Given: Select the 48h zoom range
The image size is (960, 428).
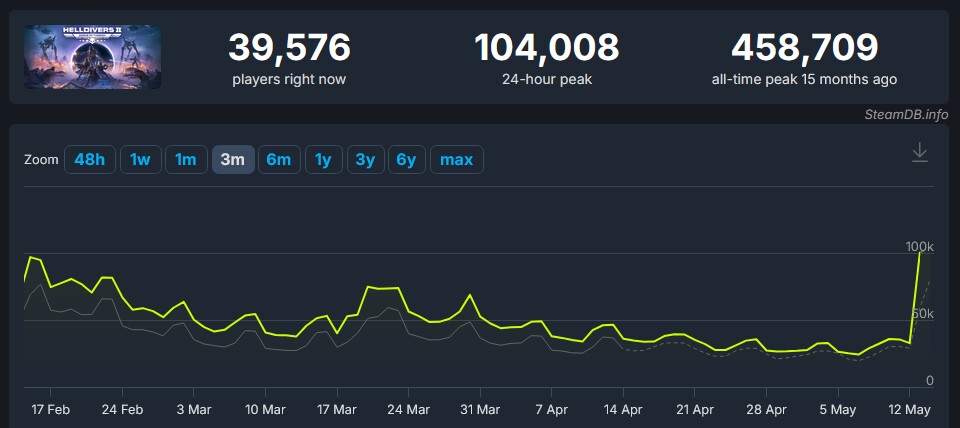Looking at the screenshot, I should 90,160.
